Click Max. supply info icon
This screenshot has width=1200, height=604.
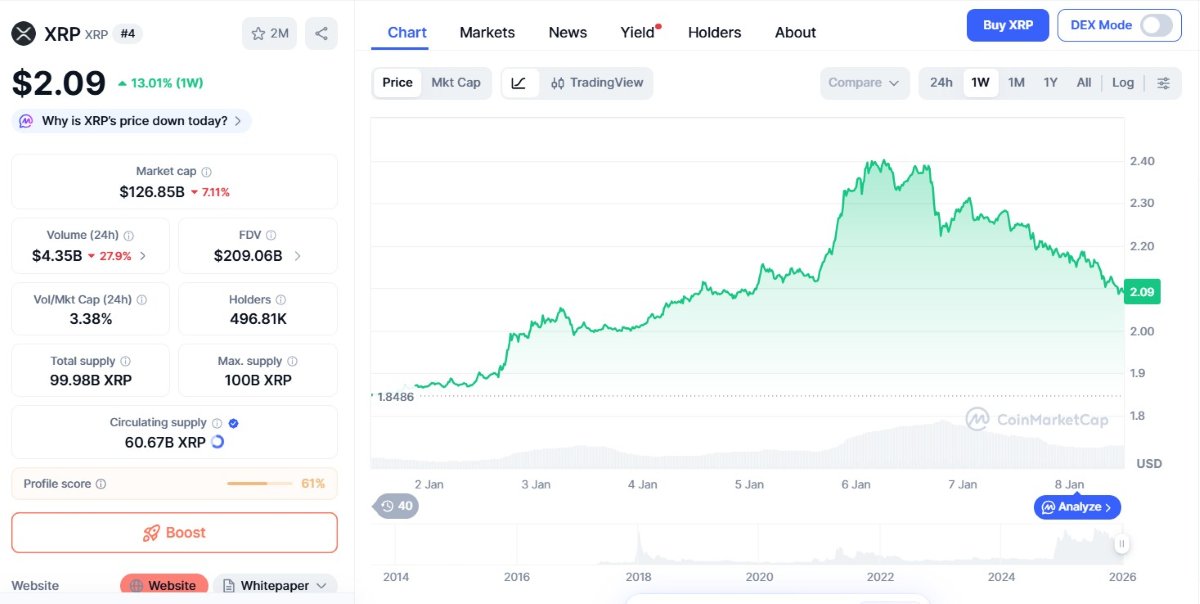[x=292, y=361]
